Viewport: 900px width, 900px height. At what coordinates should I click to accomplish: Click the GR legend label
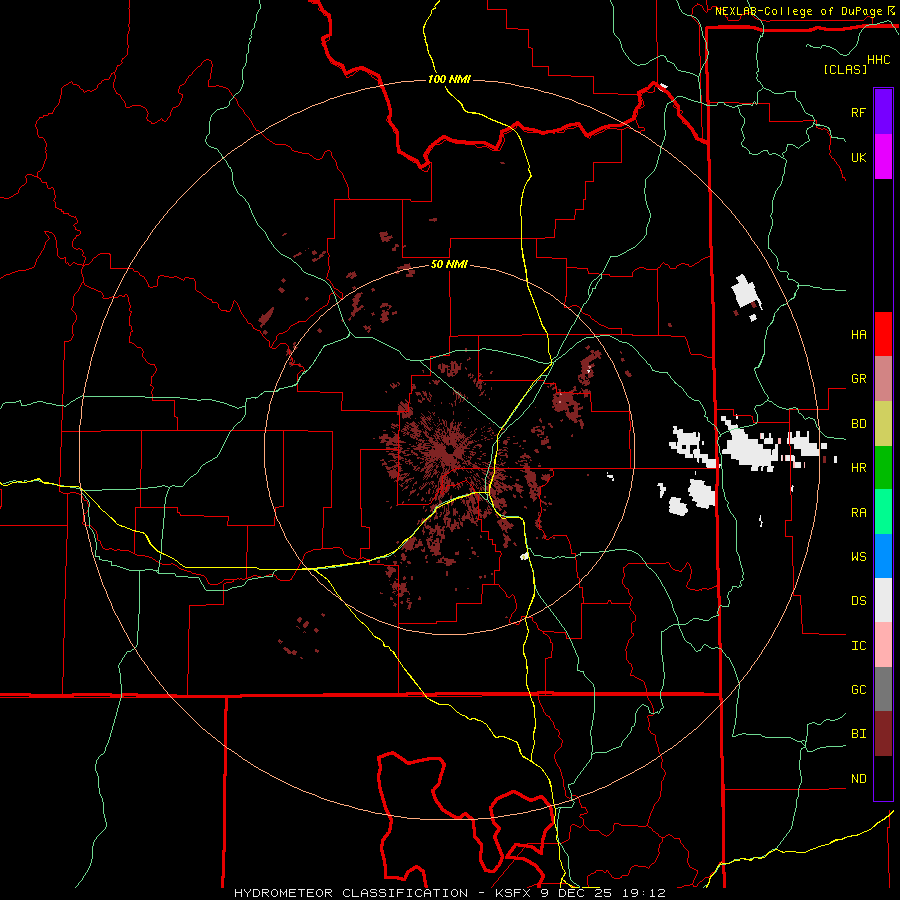pyautogui.click(x=858, y=379)
